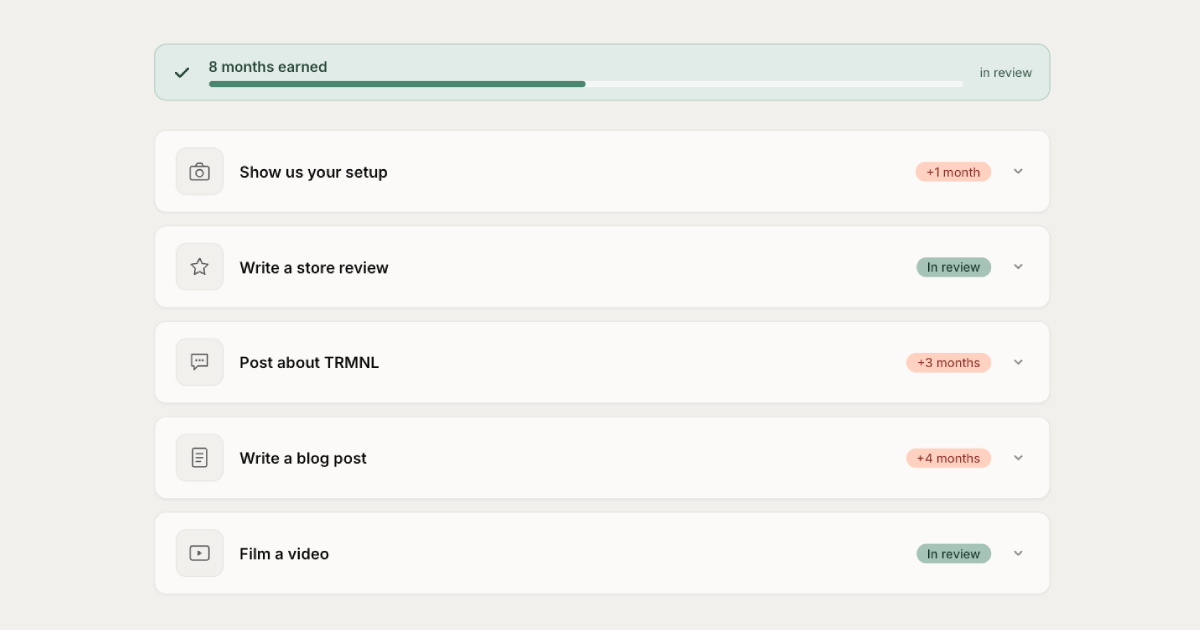
Task: Click the +3 months reward badge
Action: pyautogui.click(x=949, y=363)
